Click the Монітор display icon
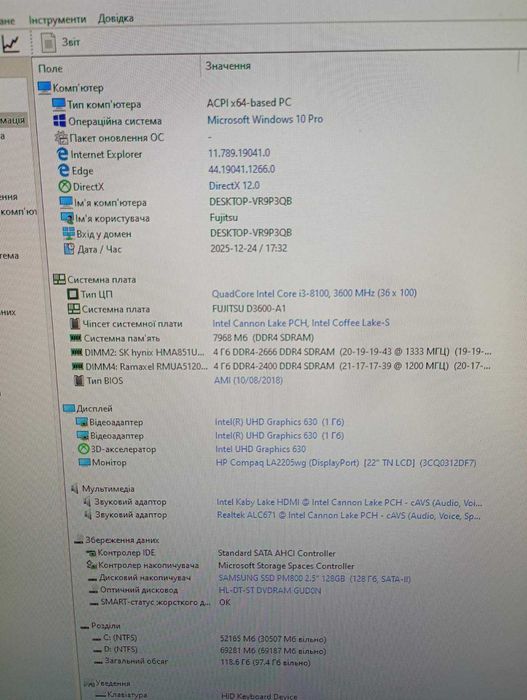The height and width of the screenshot is (700, 527). coord(84,462)
